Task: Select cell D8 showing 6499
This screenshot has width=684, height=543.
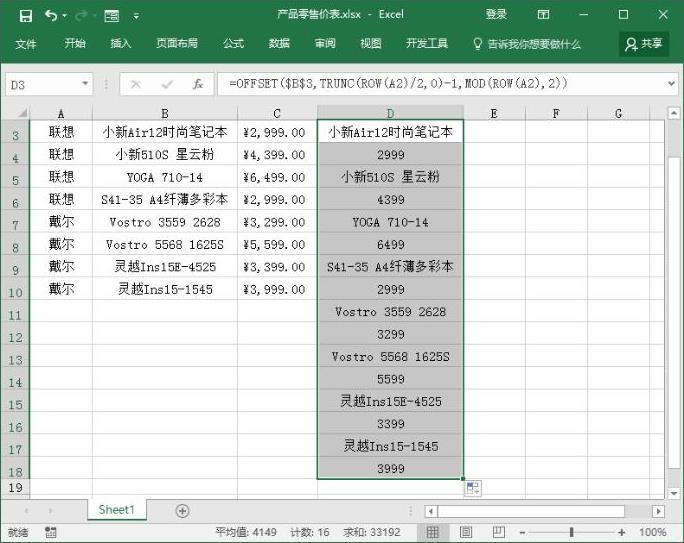Action: pos(390,244)
